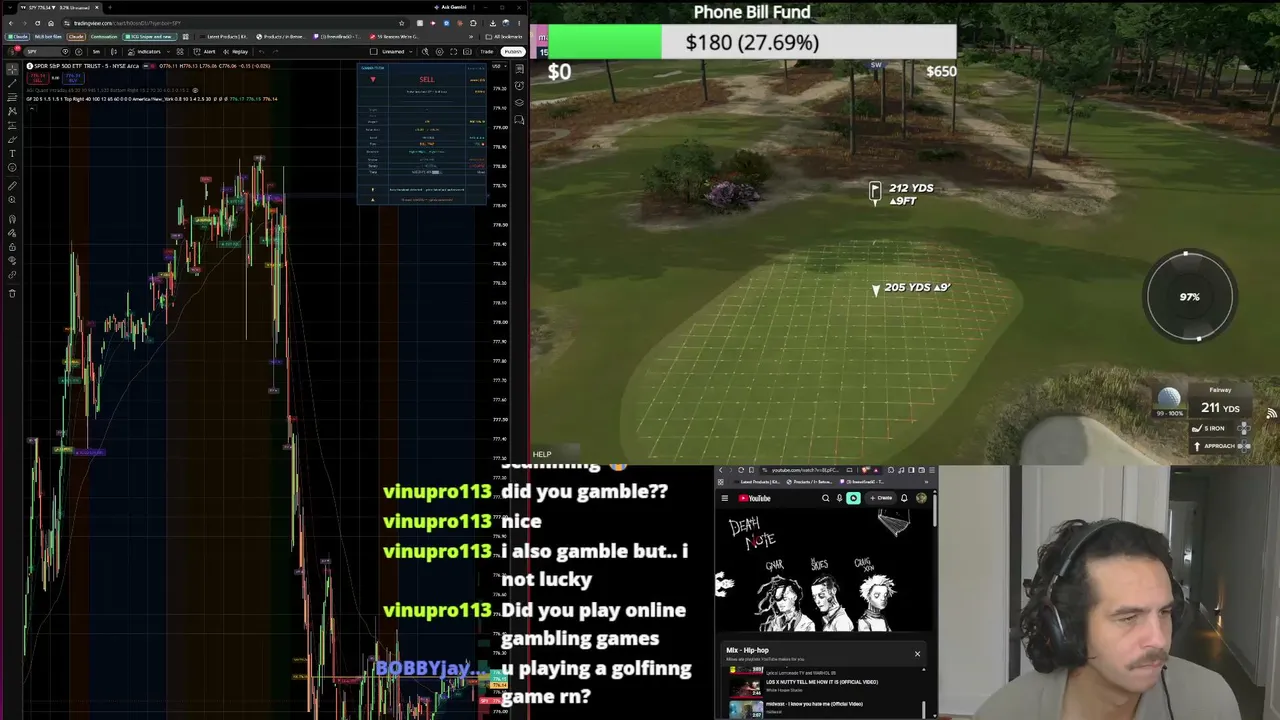Select the ruler measure tool
Viewport: 1280px width, 720px height.
tap(12, 186)
